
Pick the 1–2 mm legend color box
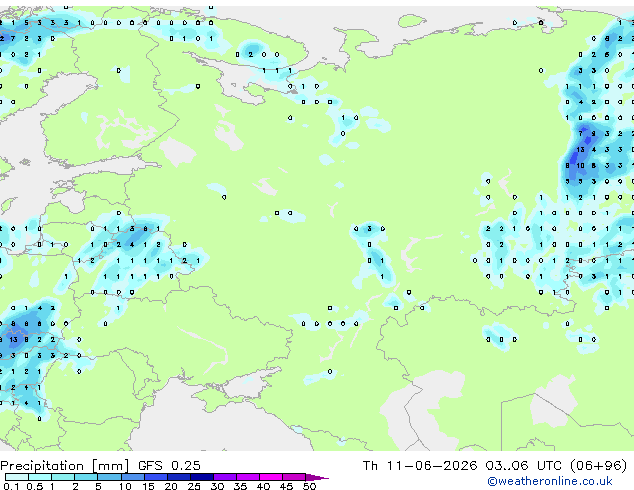(63, 477)
